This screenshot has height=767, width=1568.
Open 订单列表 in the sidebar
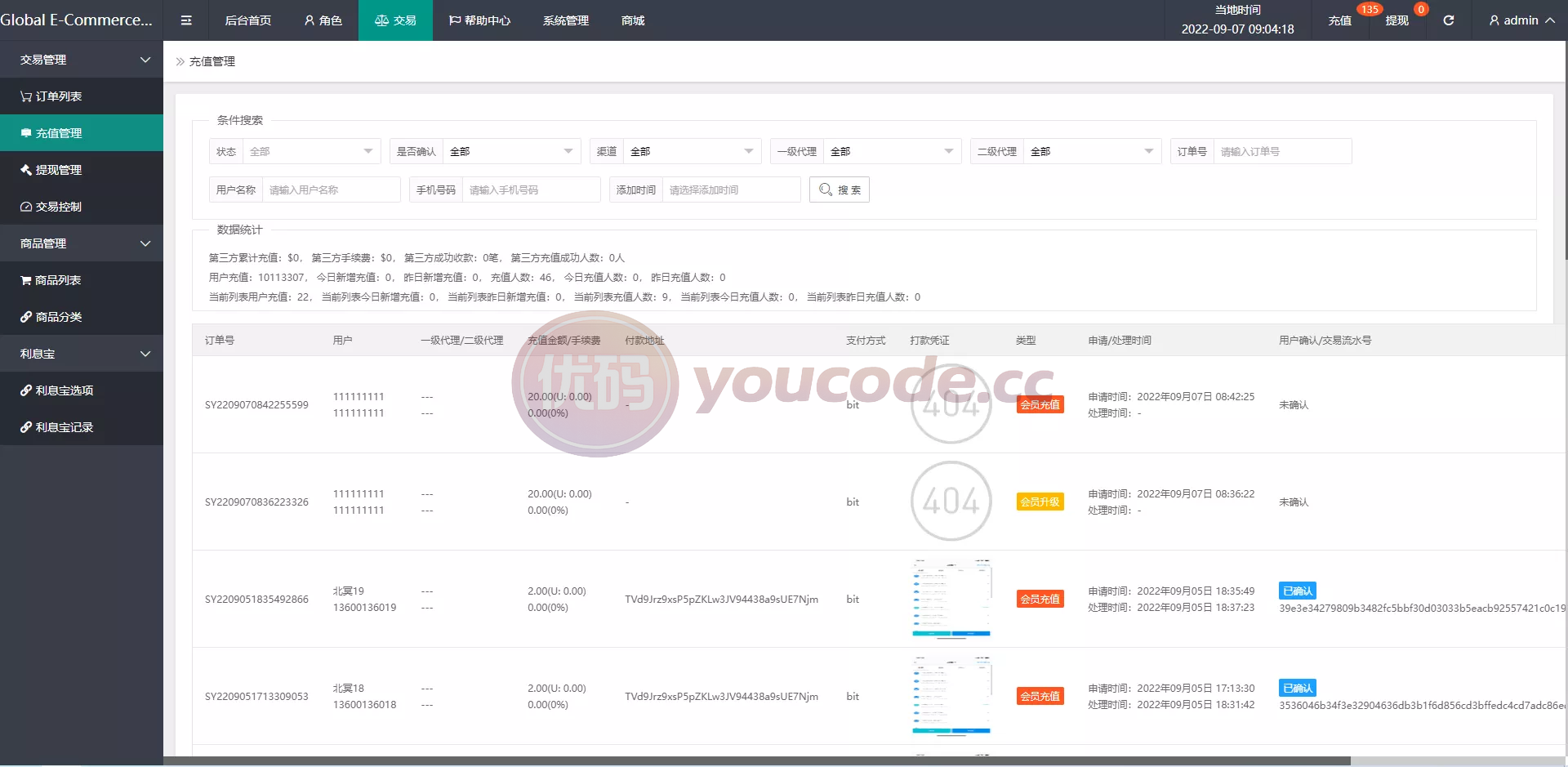pyautogui.click(x=82, y=96)
